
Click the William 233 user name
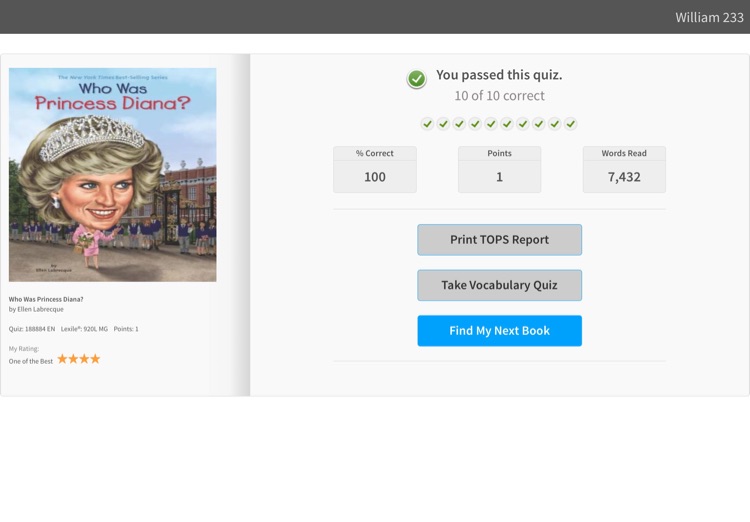pyautogui.click(x=709, y=18)
